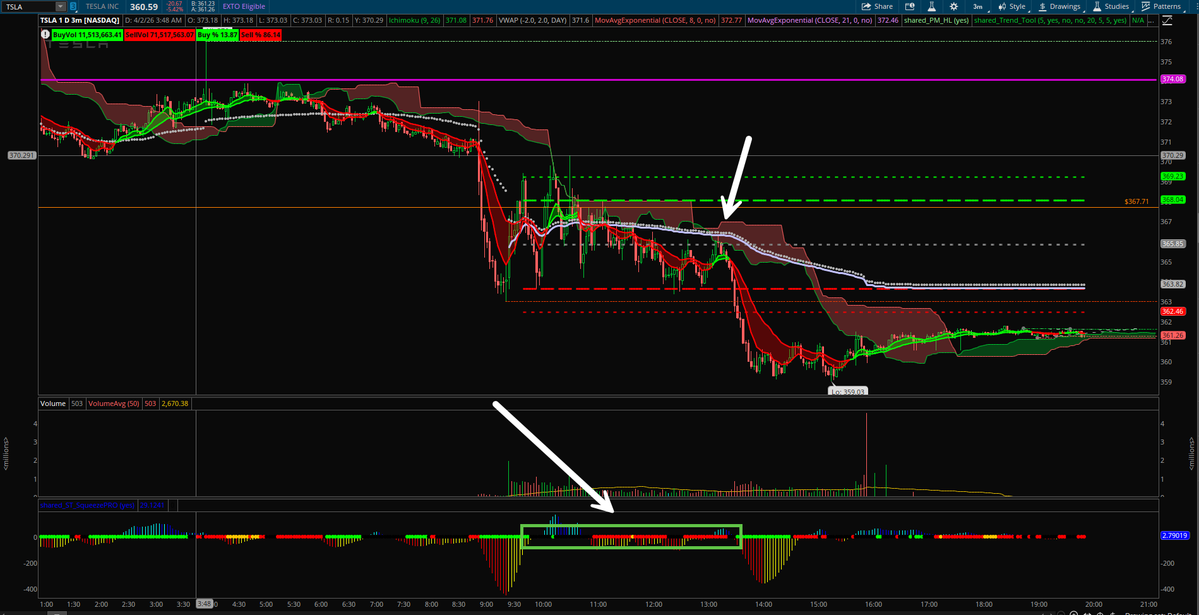
Task: Open the quick quote card icon
Action: click(x=909, y=6)
